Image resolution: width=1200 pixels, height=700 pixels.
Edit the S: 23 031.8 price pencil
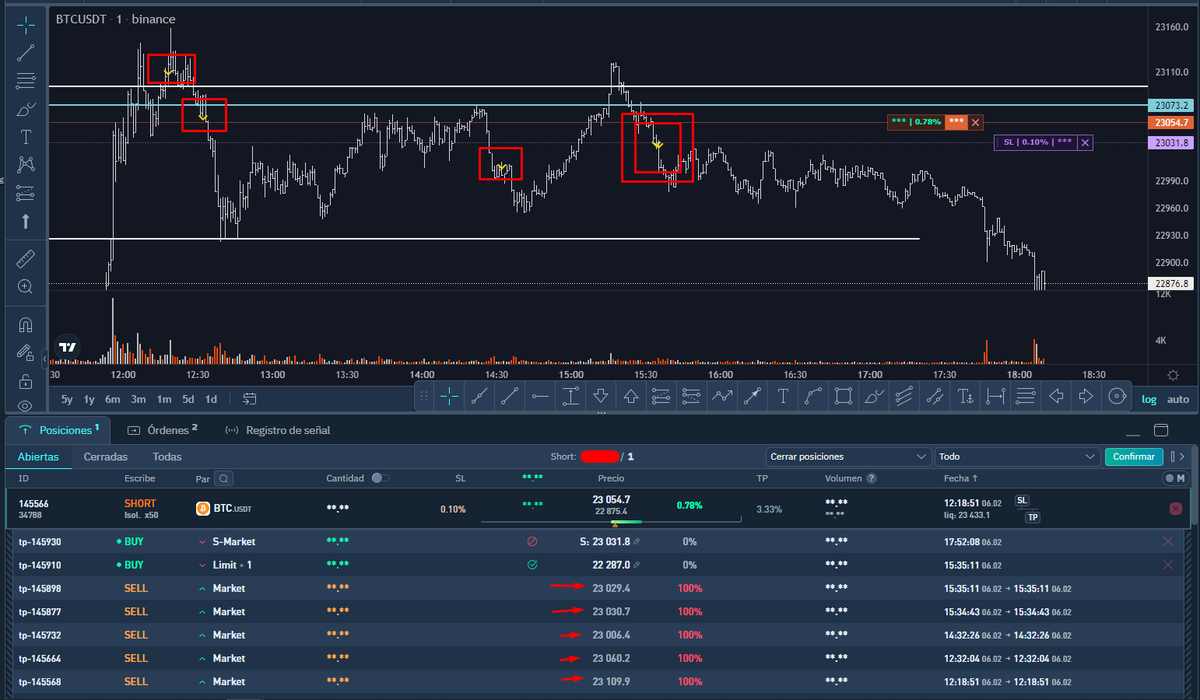click(637, 541)
